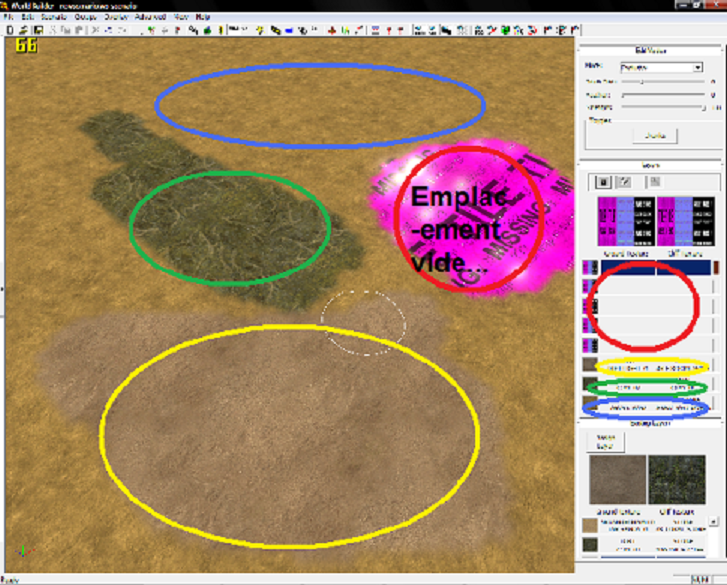Click the magenta Cliff Texture preview in Layers
This screenshot has height=585, width=727.
click(686, 221)
